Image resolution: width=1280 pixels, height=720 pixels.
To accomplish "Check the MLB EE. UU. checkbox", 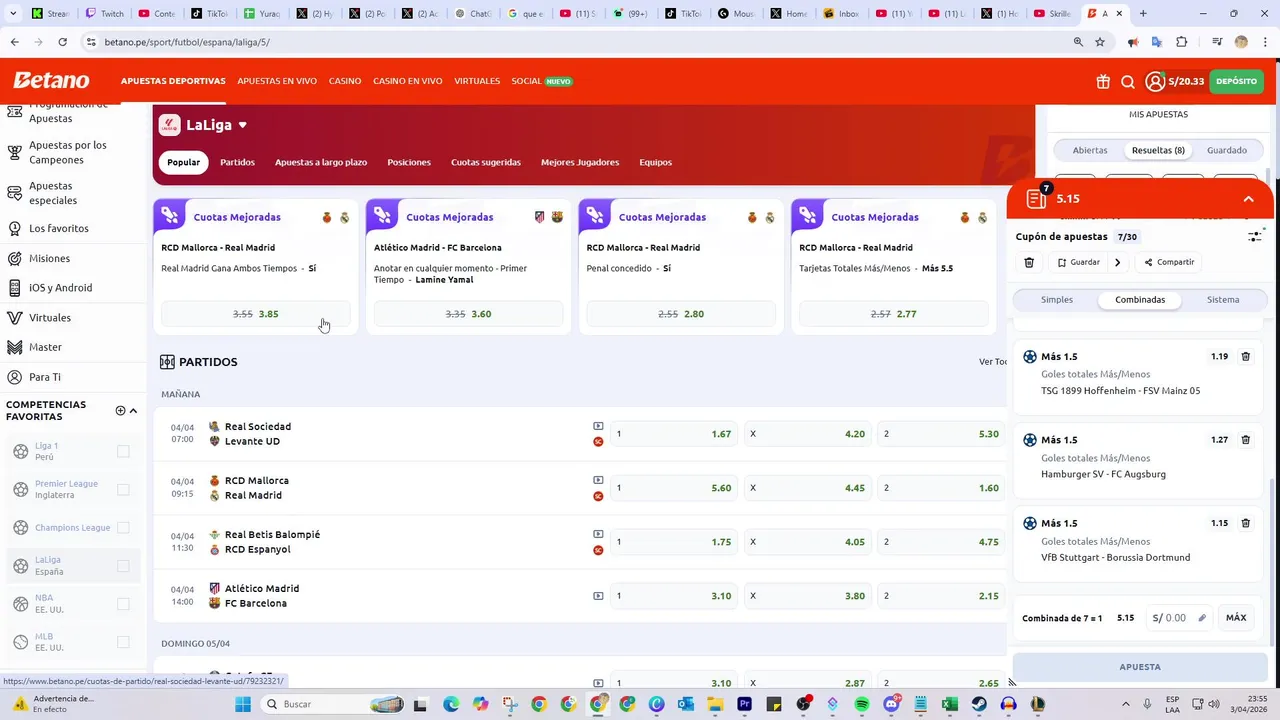I will tap(123, 642).
